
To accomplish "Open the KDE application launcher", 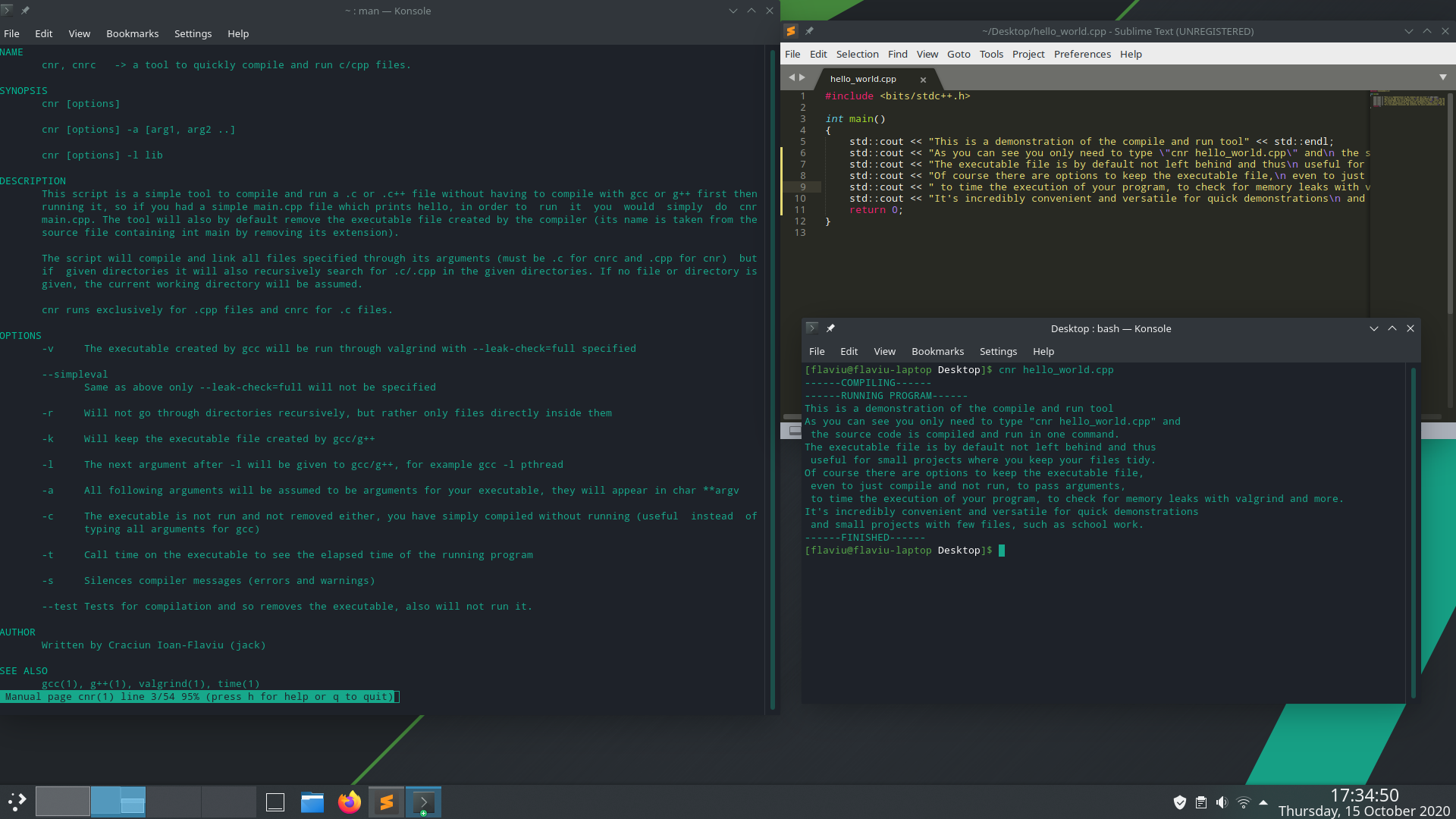I will click(x=17, y=802).
